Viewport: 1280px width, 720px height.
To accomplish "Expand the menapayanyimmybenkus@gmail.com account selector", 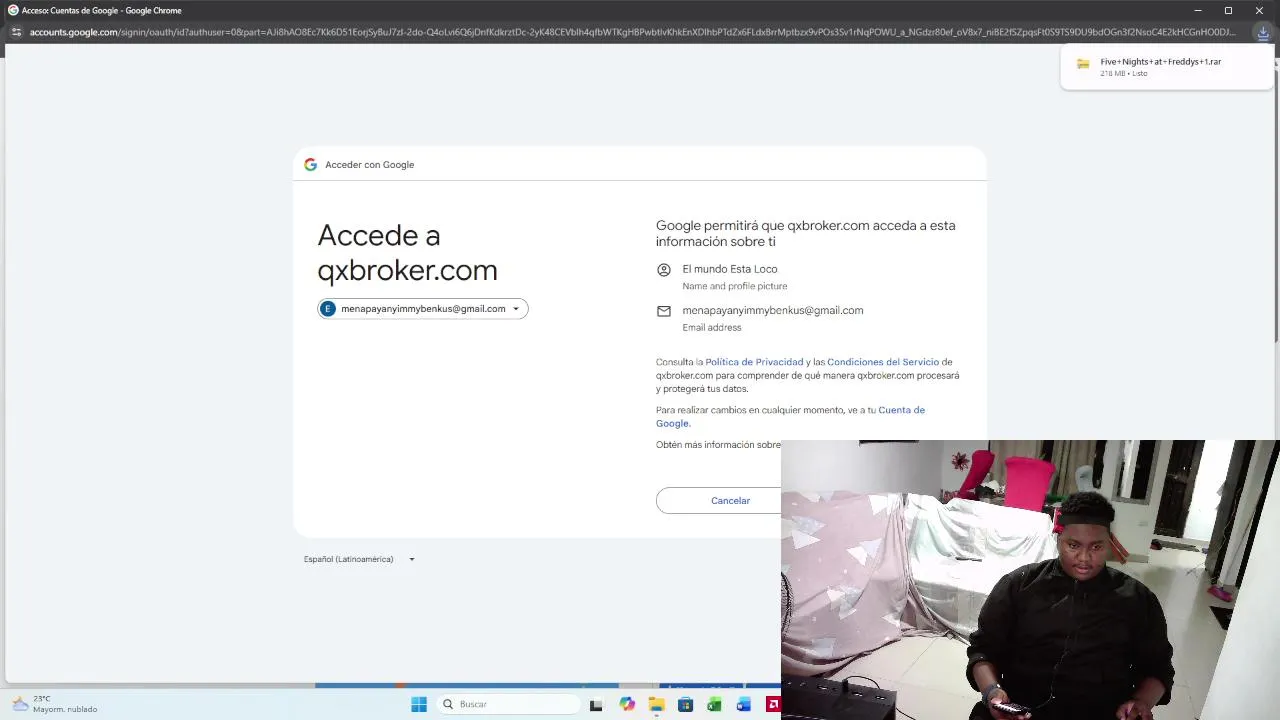I will coord(423,309).
